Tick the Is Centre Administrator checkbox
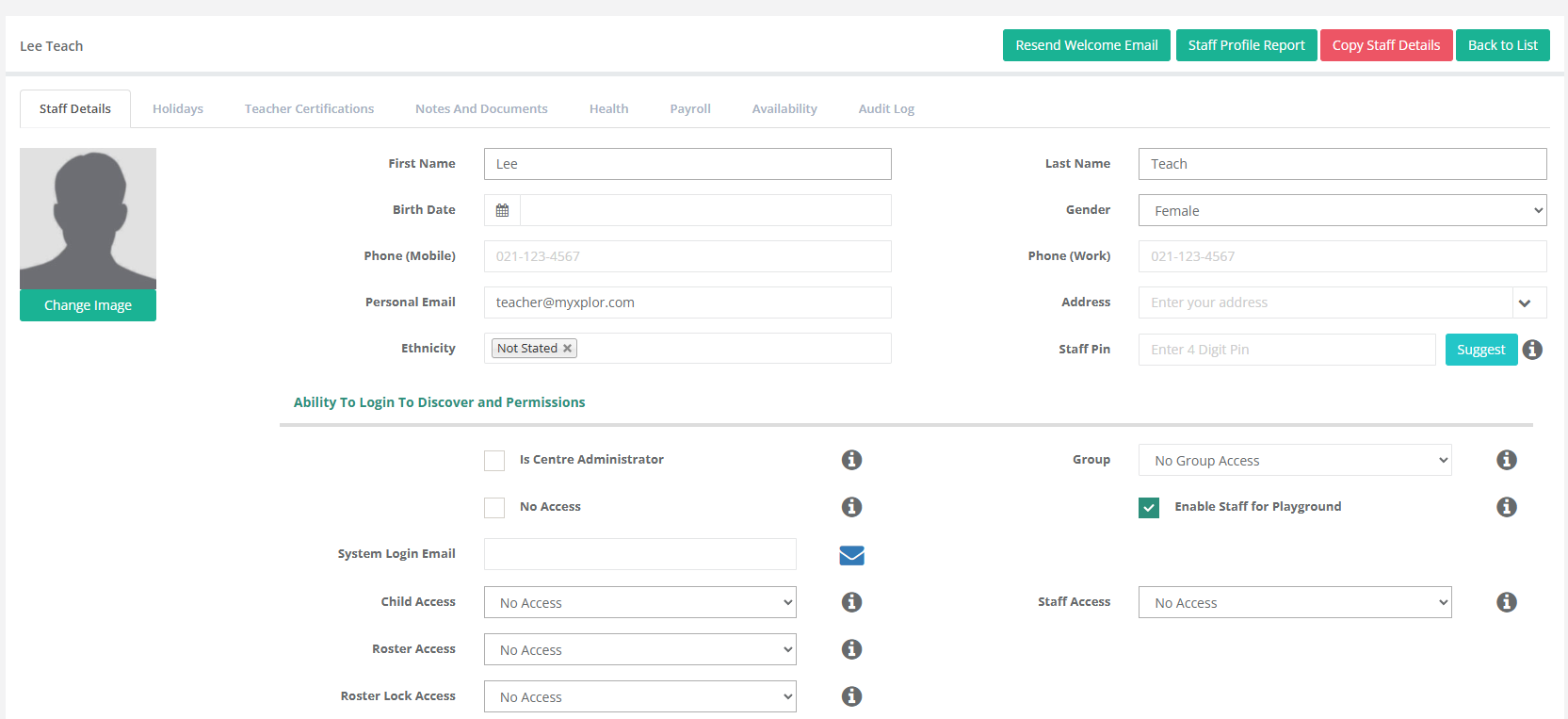 click(494, 460)
